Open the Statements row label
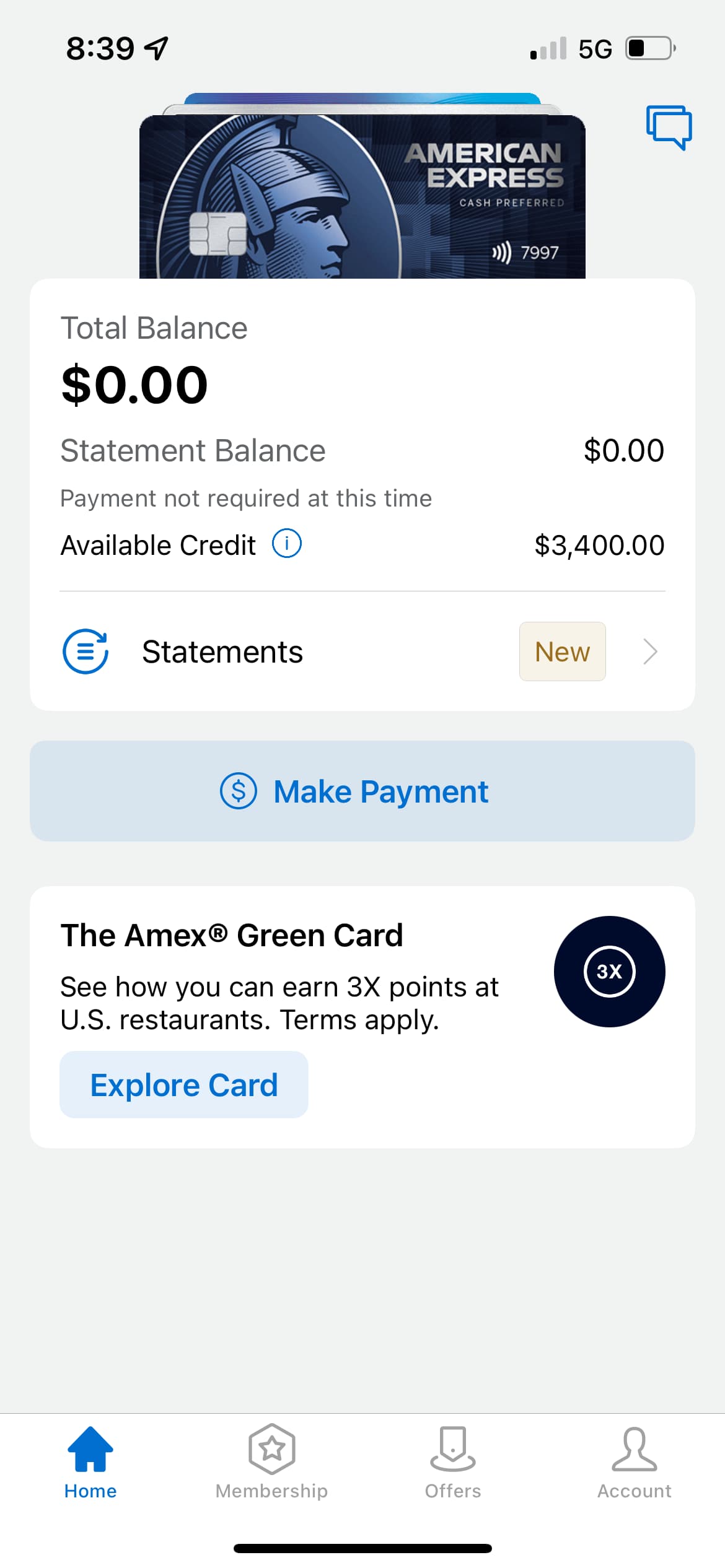The width and height of the screenshot is (725, 1568). pos(222,651)
